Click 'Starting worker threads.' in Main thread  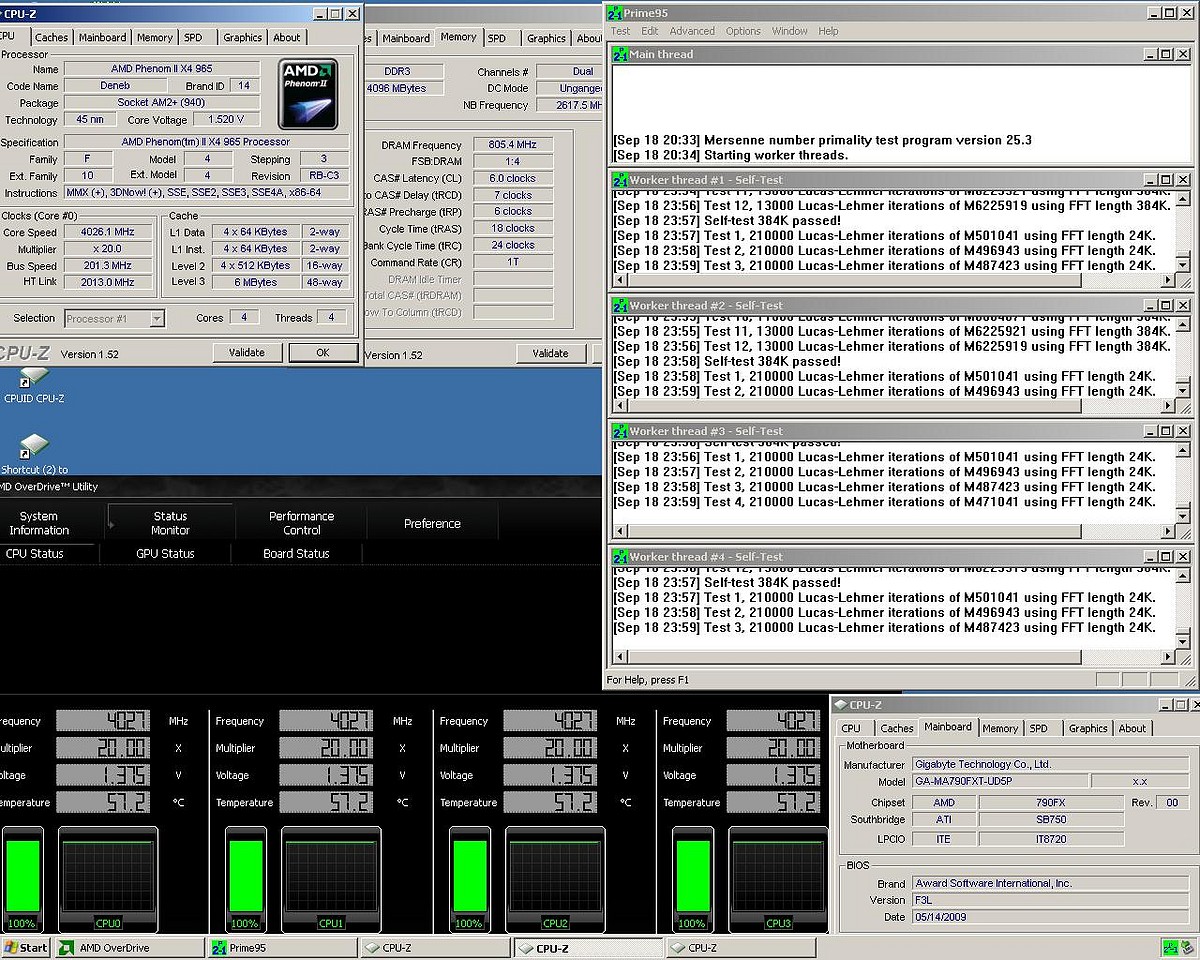pos(776,155)
